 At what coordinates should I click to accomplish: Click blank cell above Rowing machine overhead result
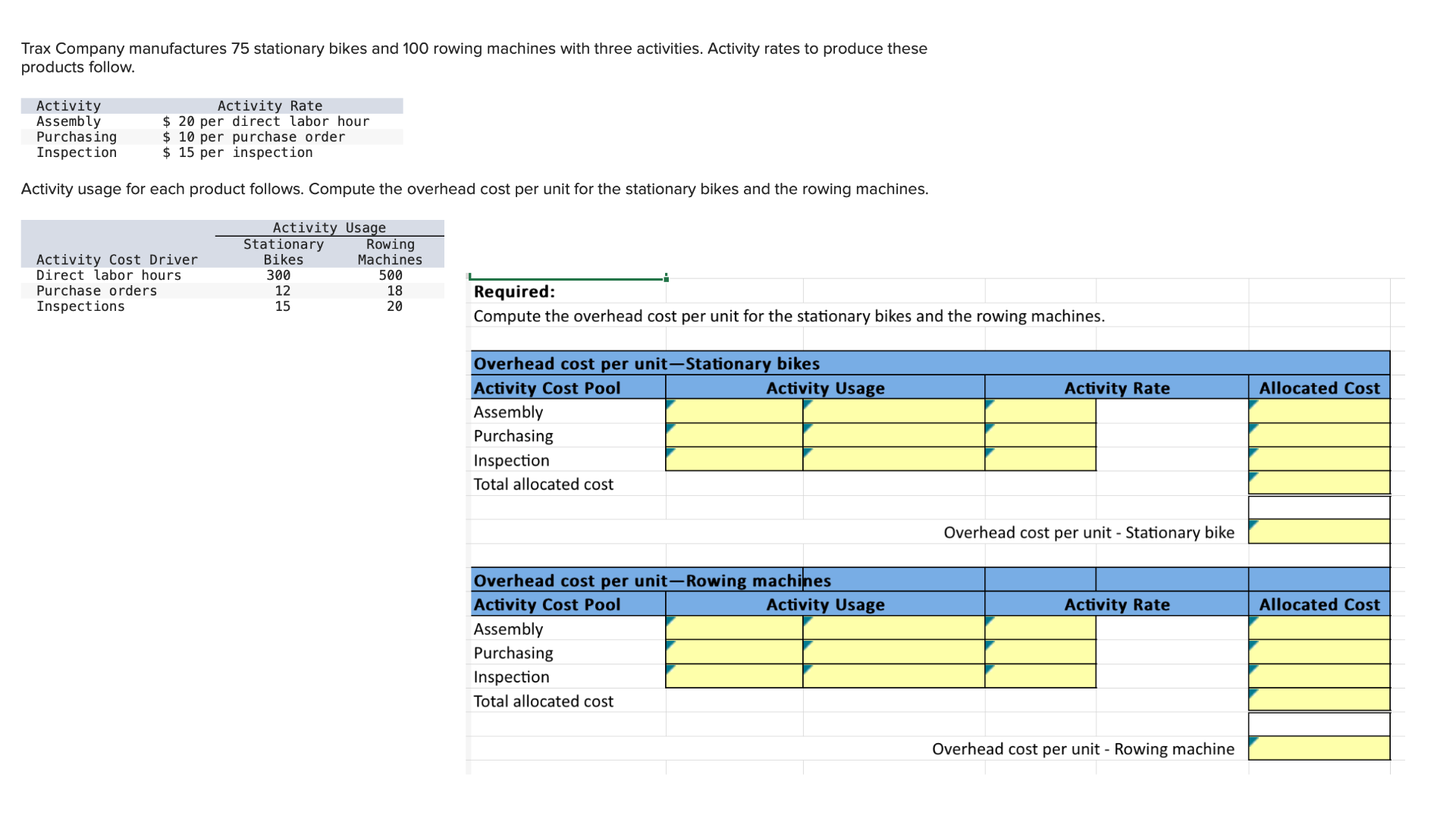[x=1319, y=724]
